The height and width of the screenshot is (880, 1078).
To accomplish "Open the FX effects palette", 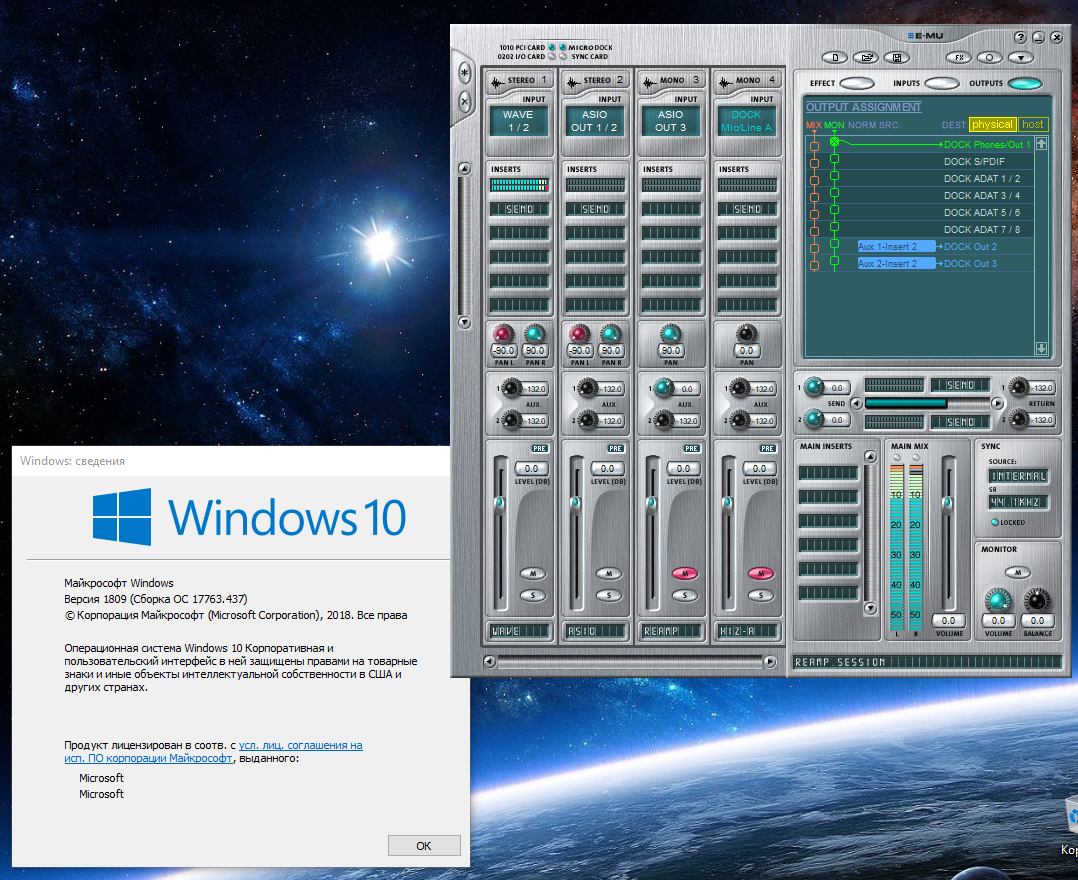I will click(959, 58).
